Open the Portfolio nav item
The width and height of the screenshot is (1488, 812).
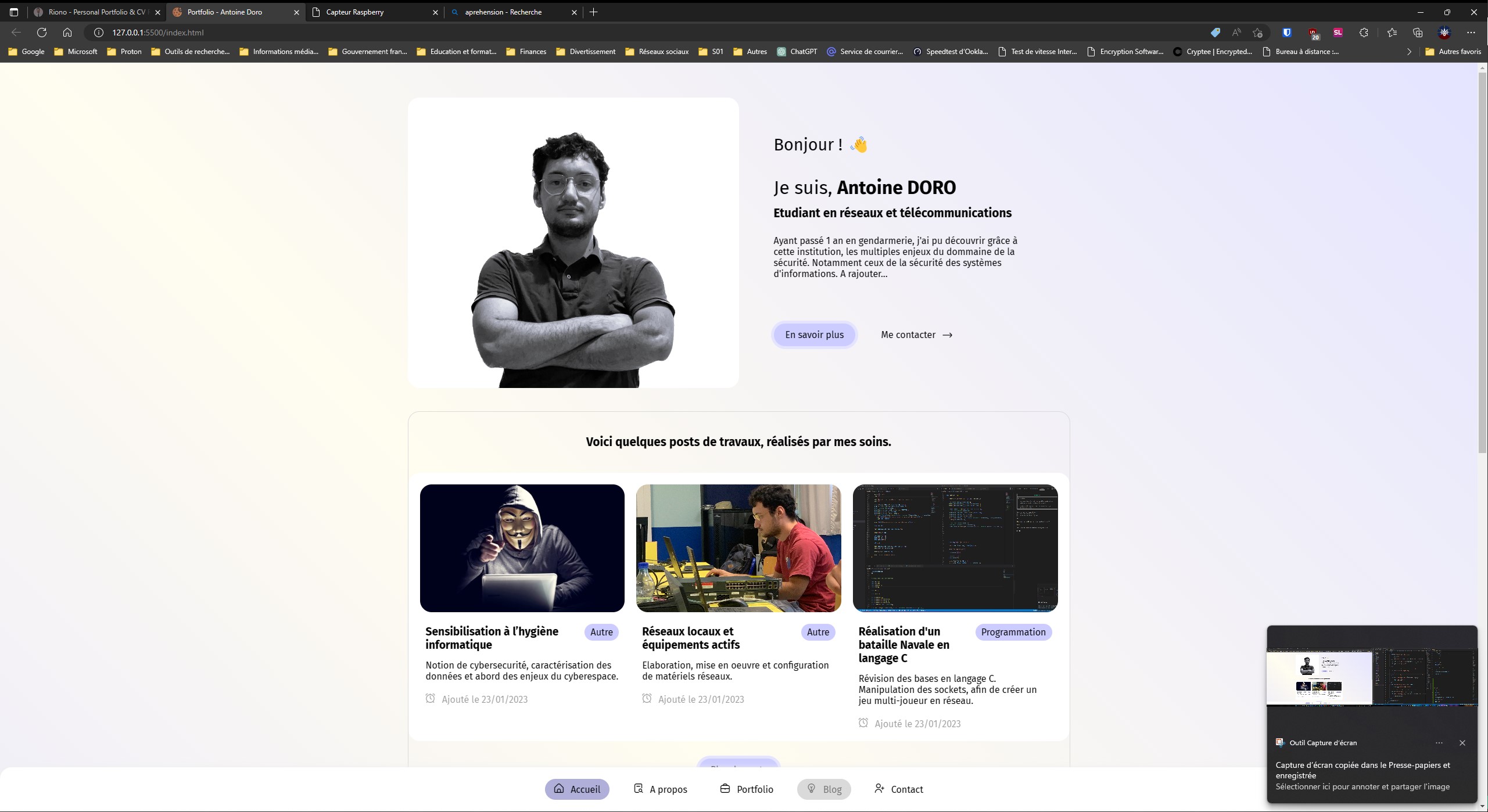[x=747, y=789]
